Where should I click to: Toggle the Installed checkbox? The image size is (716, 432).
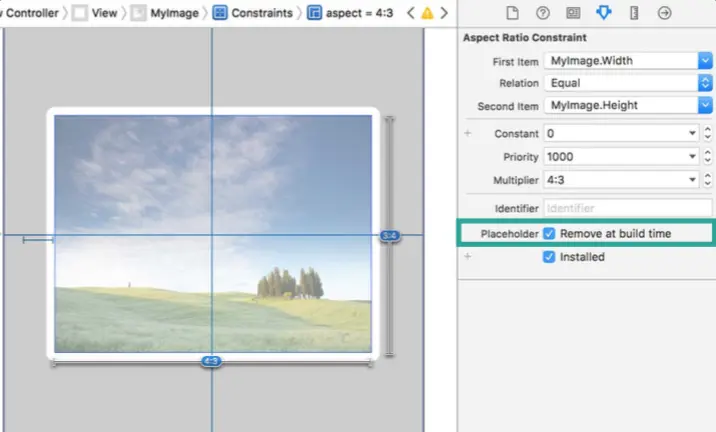pos(549,257)
